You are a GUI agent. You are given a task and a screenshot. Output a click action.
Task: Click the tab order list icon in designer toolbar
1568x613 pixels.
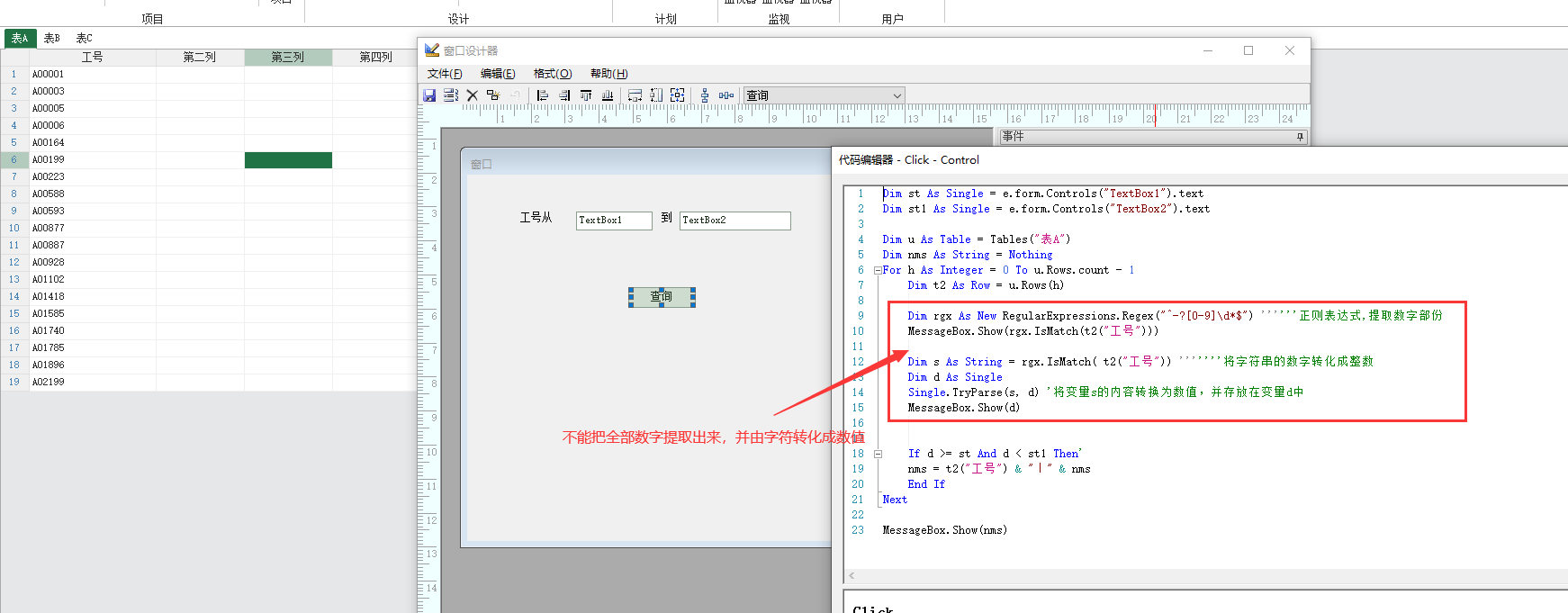coord(451,95)
